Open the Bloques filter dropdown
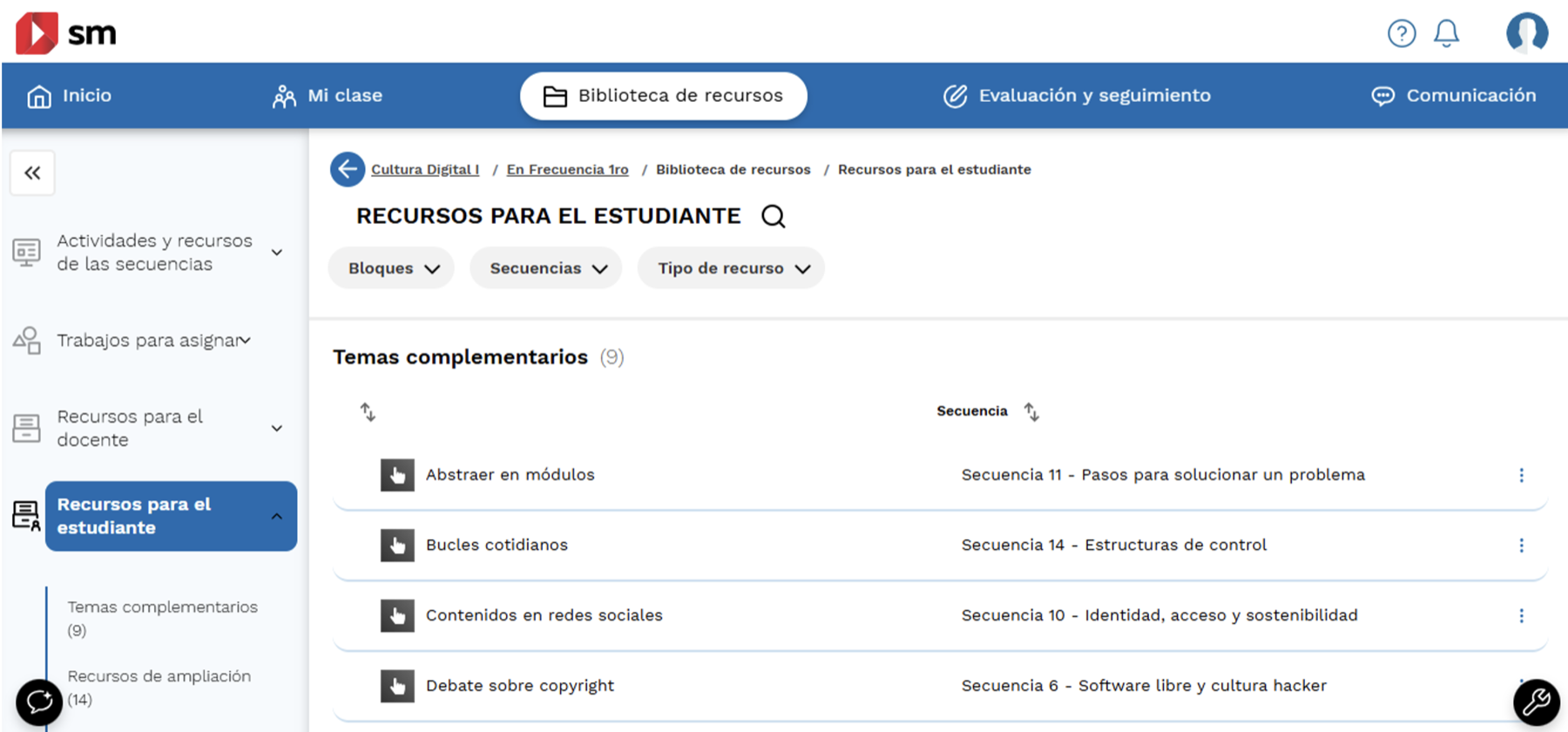 pos(391,268)
